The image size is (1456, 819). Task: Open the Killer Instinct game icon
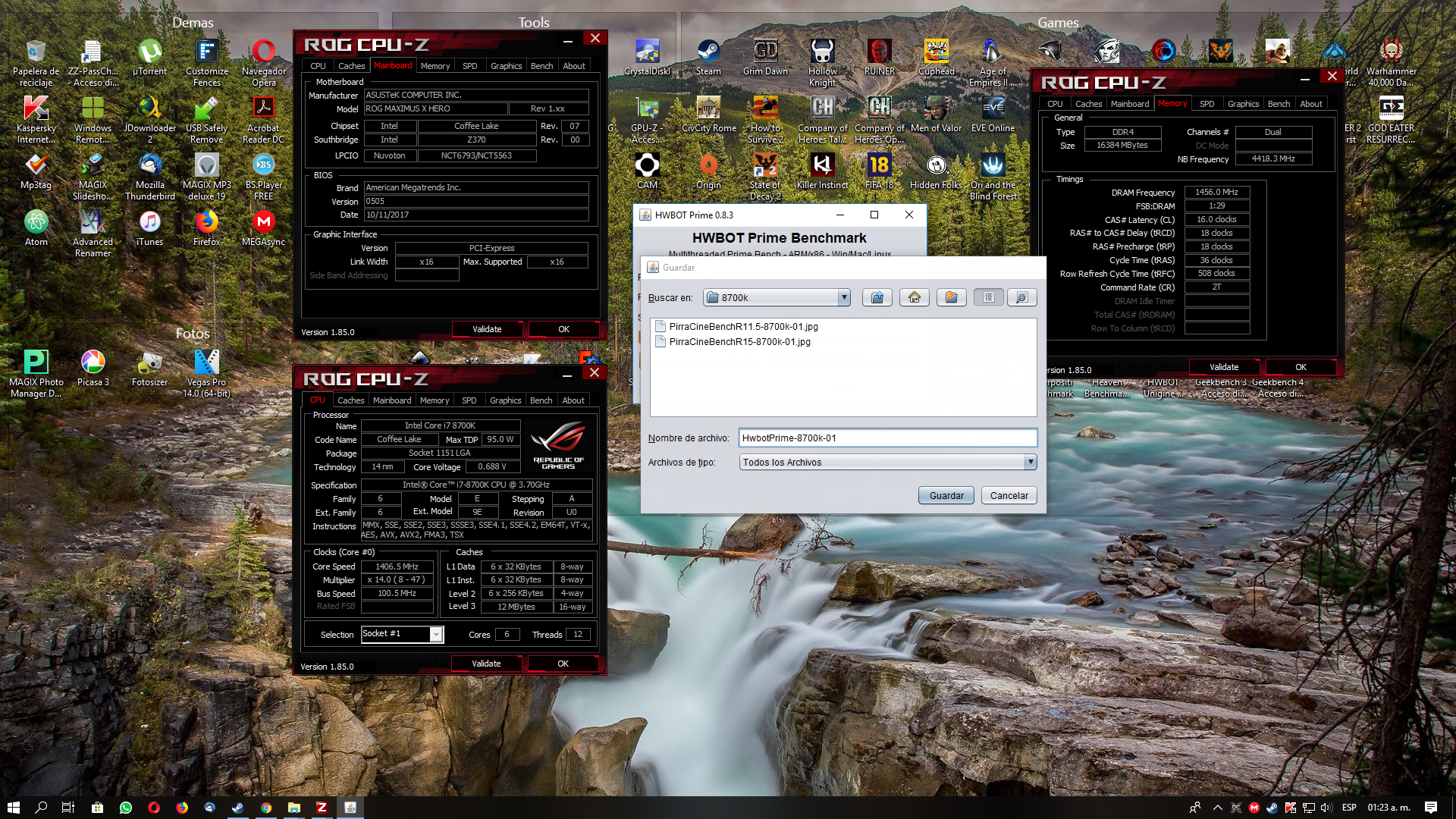pos(822,172)
